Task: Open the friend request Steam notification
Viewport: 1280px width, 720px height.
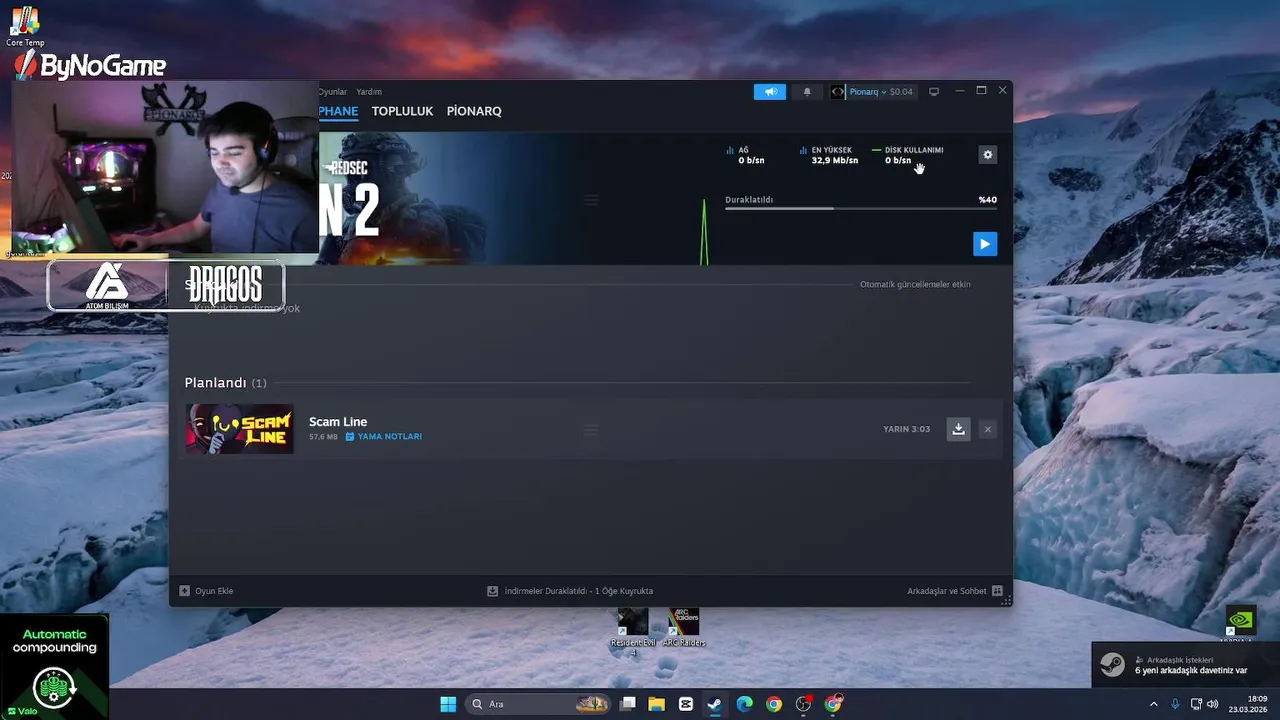Action: [1185, 665]
